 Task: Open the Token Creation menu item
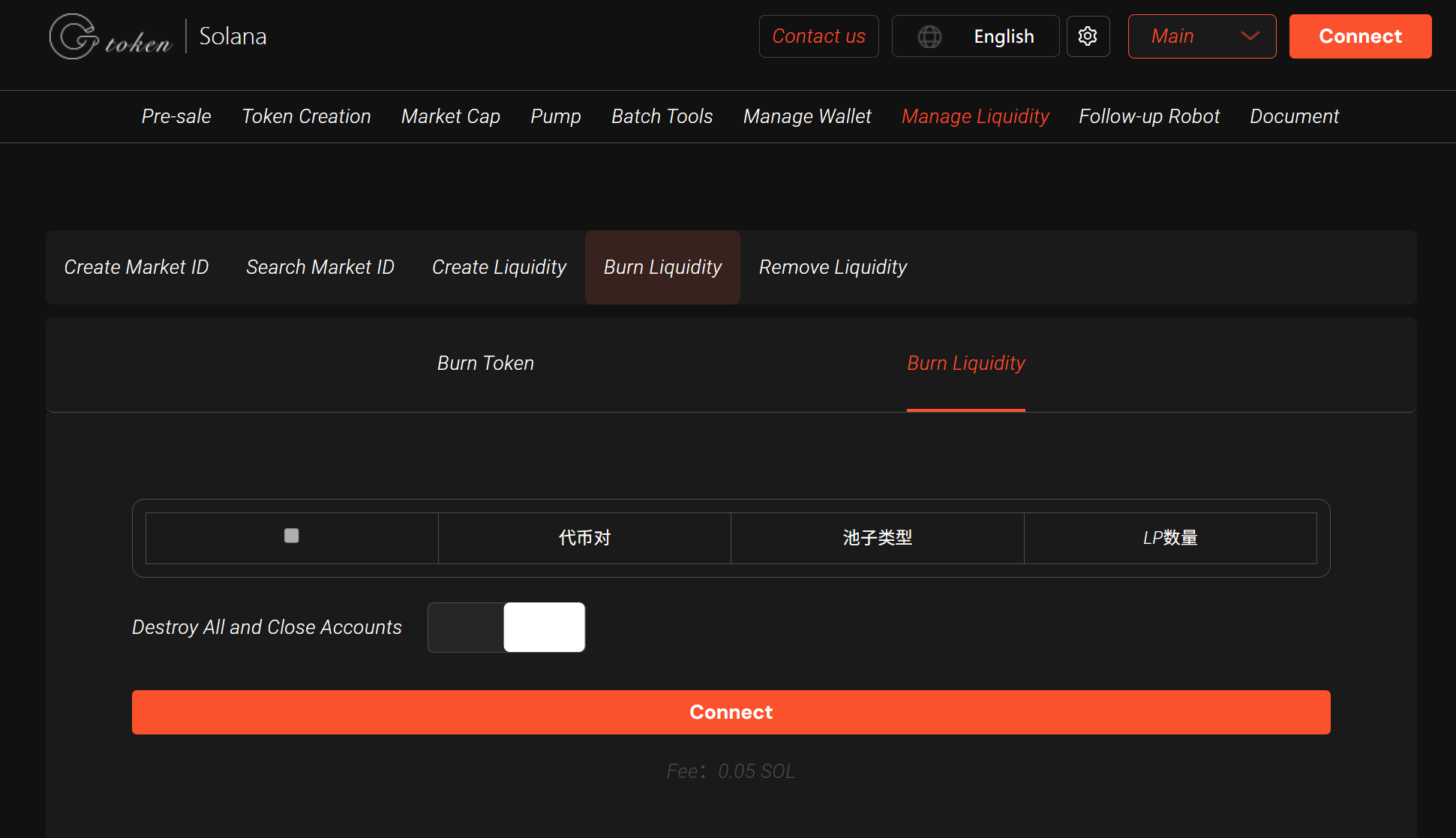pos(306,116)
